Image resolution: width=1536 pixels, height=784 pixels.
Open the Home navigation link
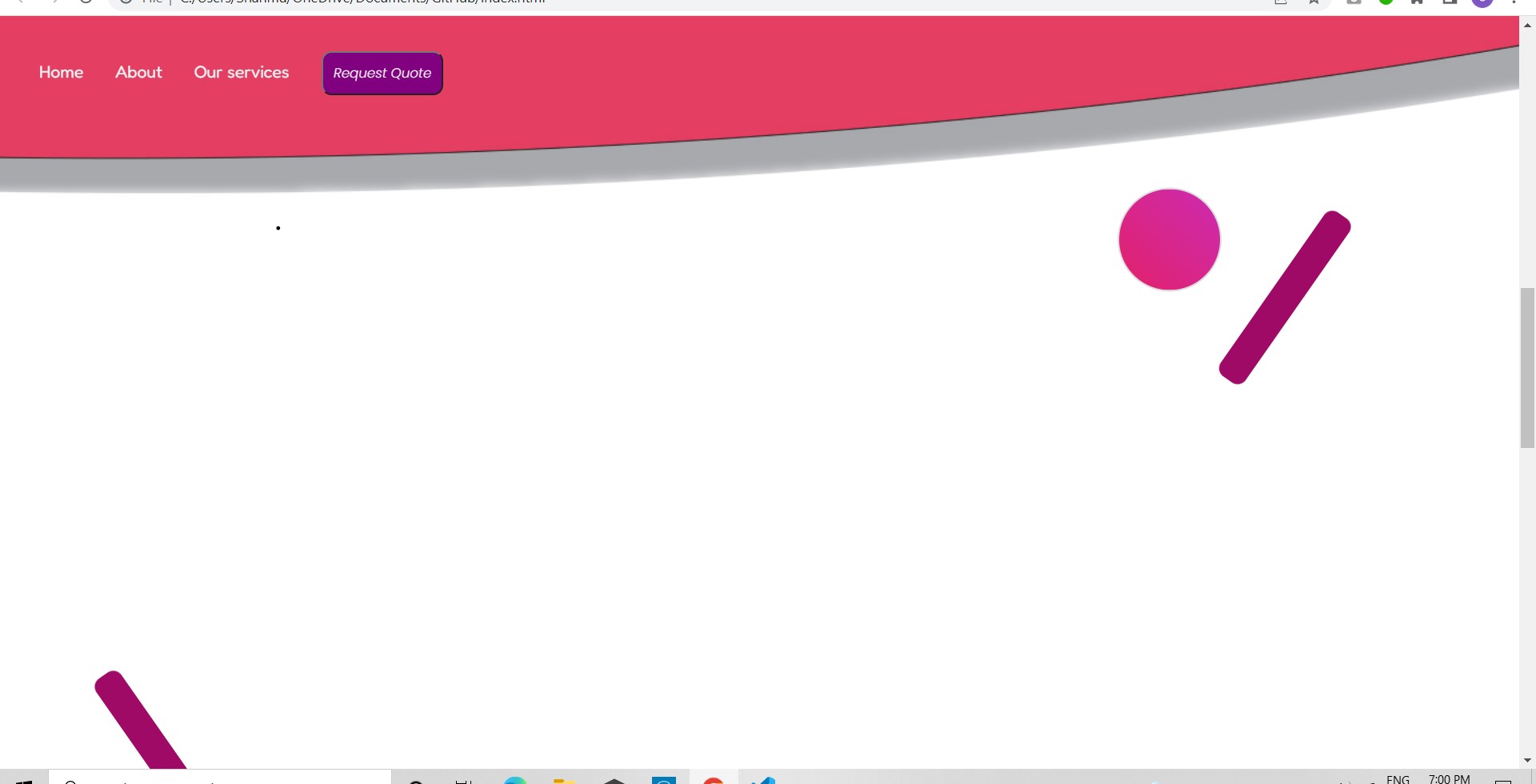click(x=61, y=72)
